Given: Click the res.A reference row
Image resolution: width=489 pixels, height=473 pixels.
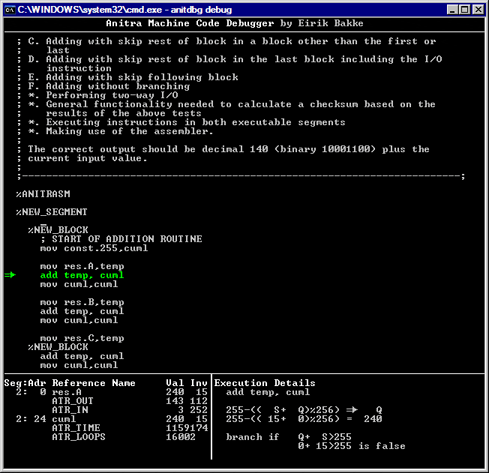Looking at the screenshot, I should (106, 392).
